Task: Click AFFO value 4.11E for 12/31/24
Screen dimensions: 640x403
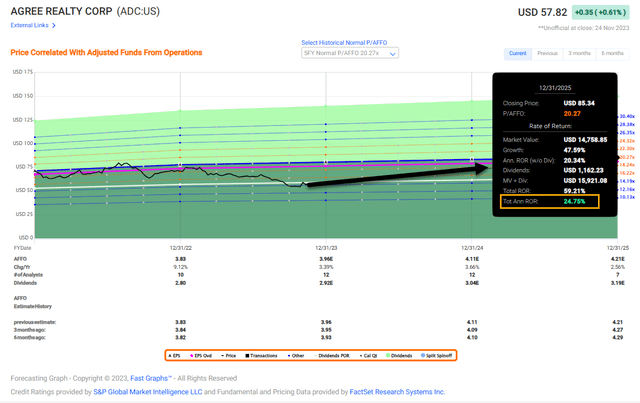Action: pos(472,259)
